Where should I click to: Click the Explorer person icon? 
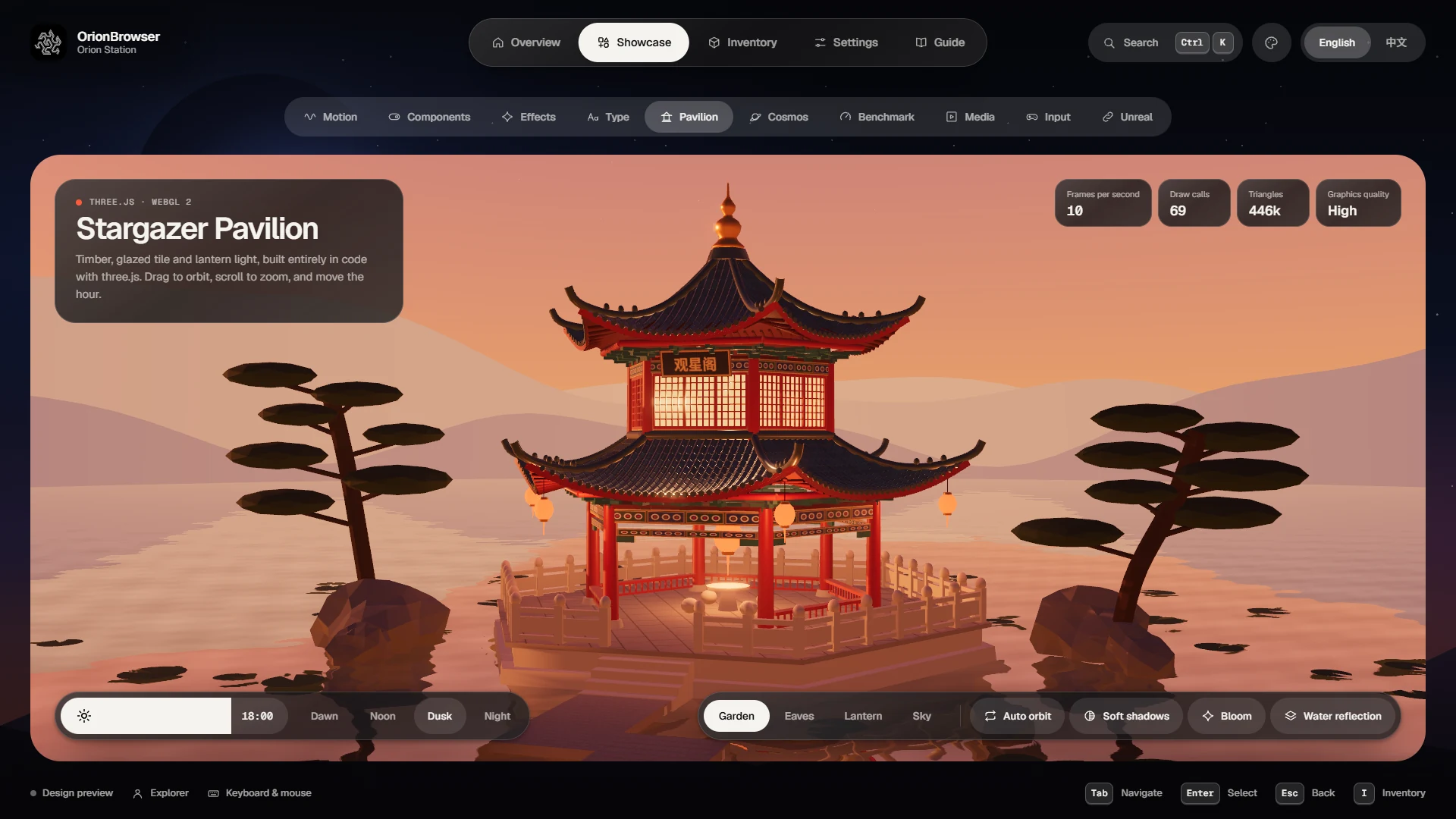tap(137, 793)
